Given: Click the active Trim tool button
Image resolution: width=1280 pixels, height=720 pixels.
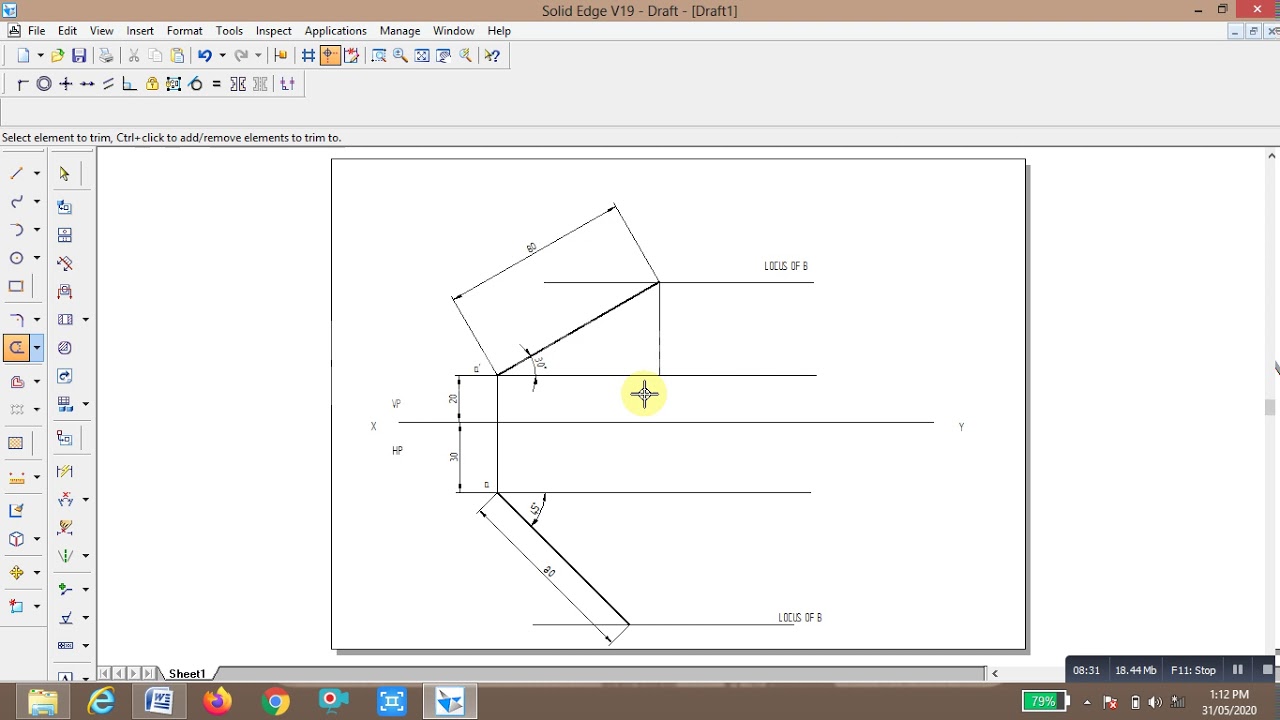Looking at the screenshot, I should click(16, 348).
